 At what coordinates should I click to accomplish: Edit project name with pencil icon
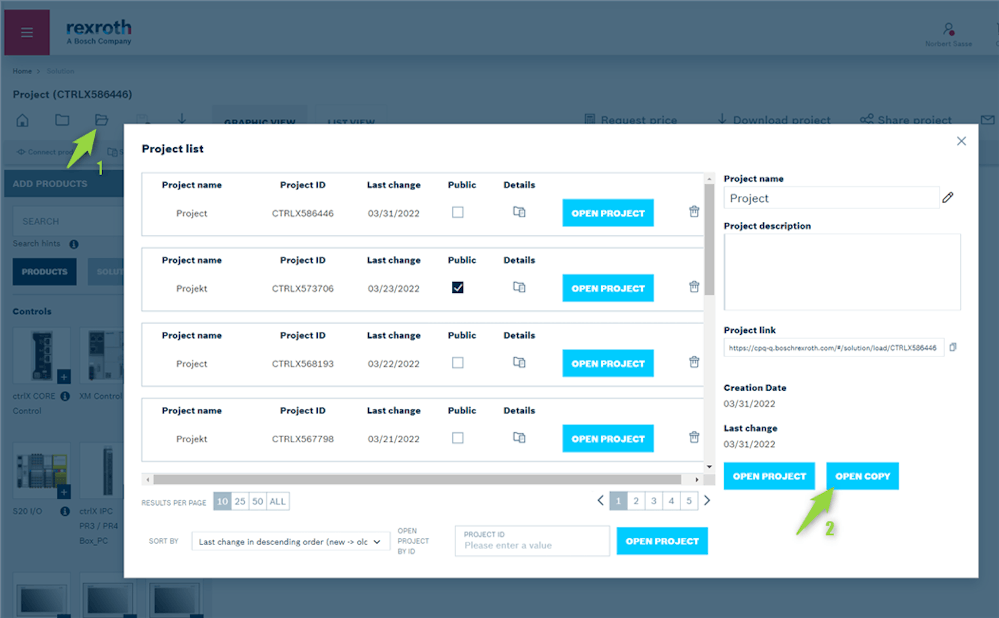[x=948, y=198]
